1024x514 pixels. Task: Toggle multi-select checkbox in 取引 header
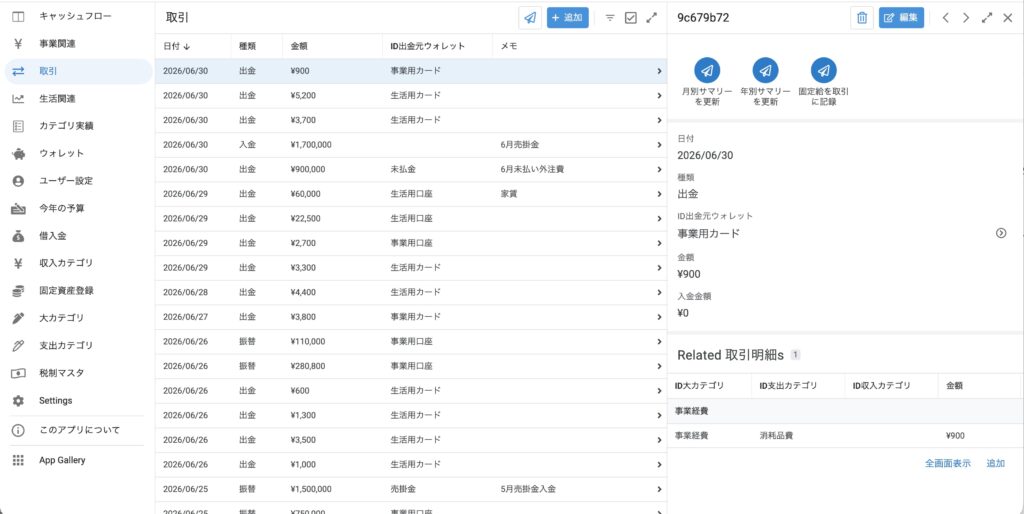tap(631, 18)
